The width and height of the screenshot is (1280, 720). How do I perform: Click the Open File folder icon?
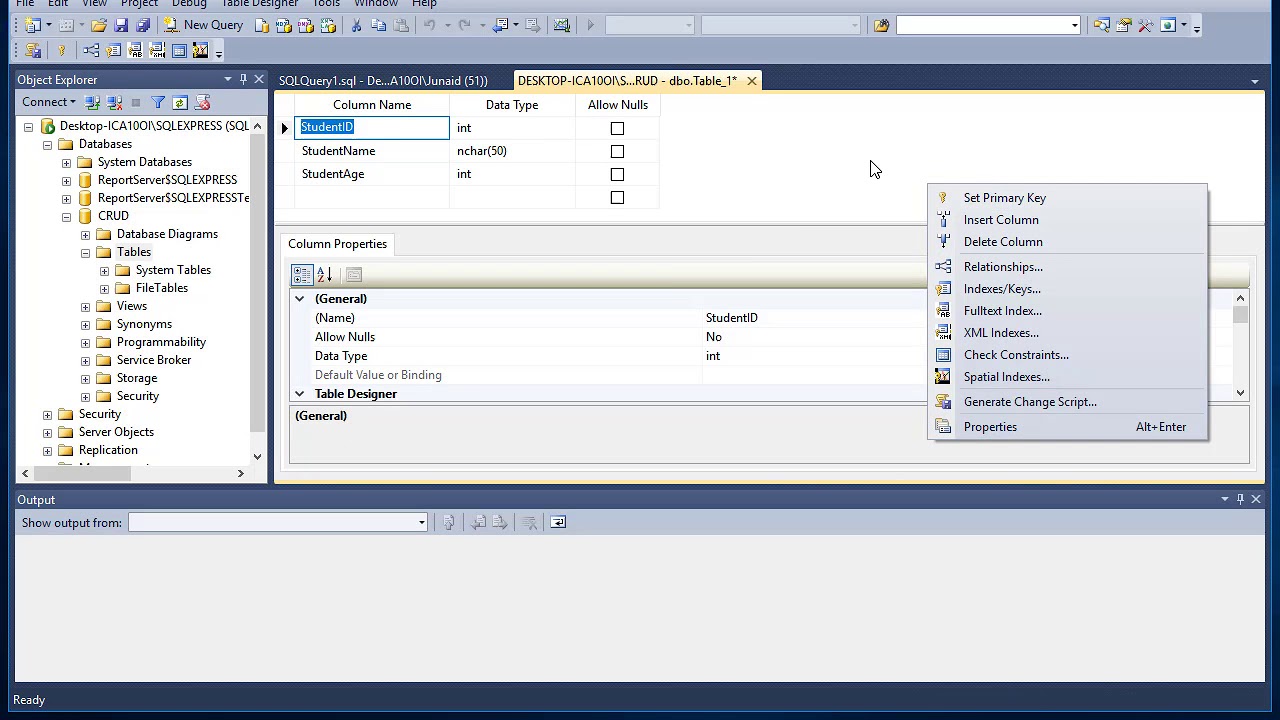(x=98, y=25)
